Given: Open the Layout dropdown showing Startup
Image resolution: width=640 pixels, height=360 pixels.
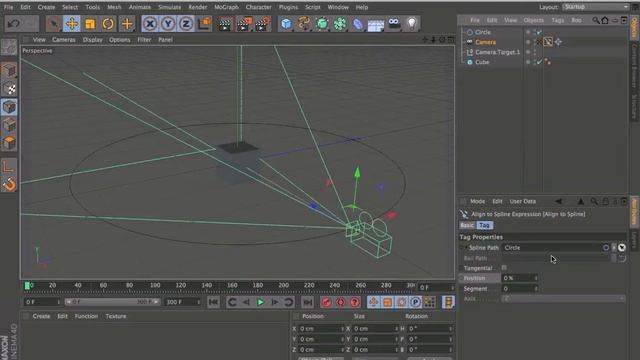Looking at the screenshot, I should click(596, 7).
